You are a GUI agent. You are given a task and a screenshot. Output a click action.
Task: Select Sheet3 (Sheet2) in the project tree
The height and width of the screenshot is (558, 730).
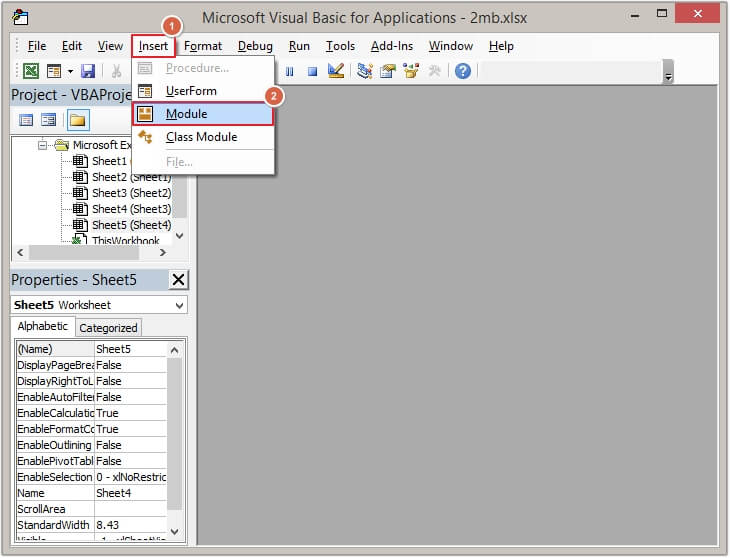coord(130,193)
